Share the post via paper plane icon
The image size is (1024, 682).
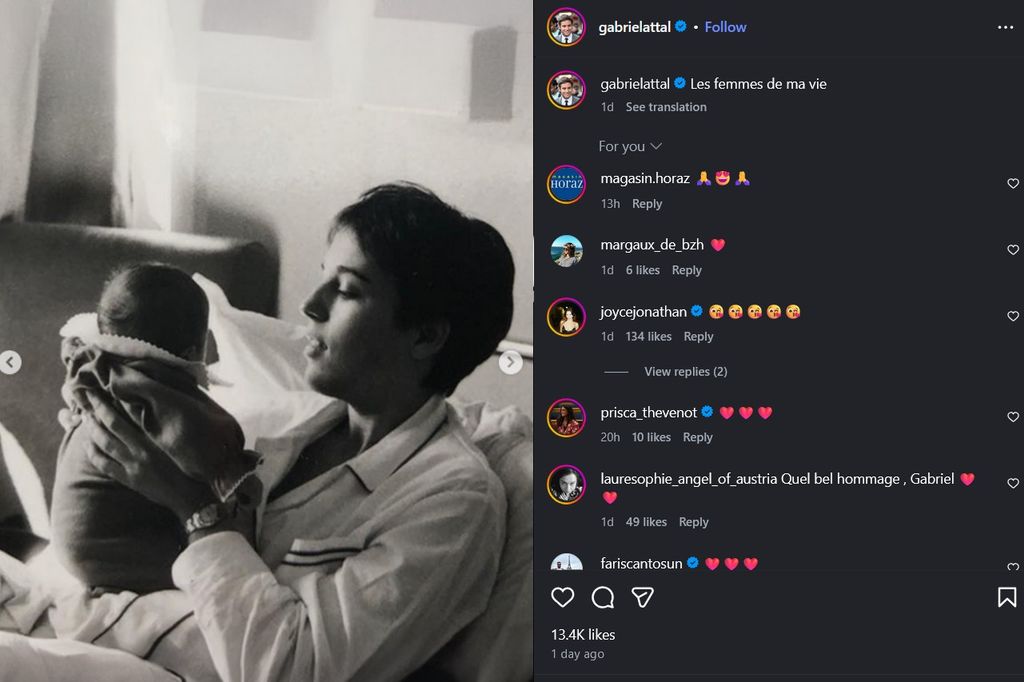pyautogui.click(x=642, y=597)
